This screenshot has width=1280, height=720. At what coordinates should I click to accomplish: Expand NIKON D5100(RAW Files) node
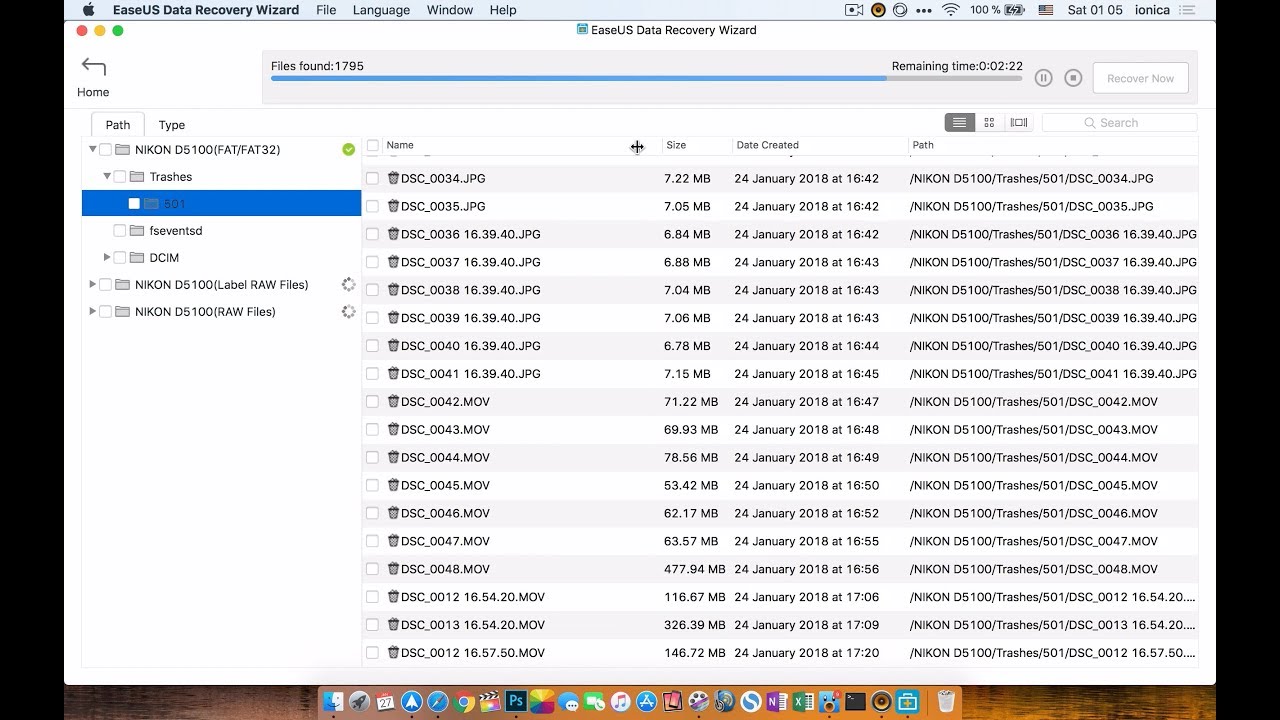tap(92, 311)
